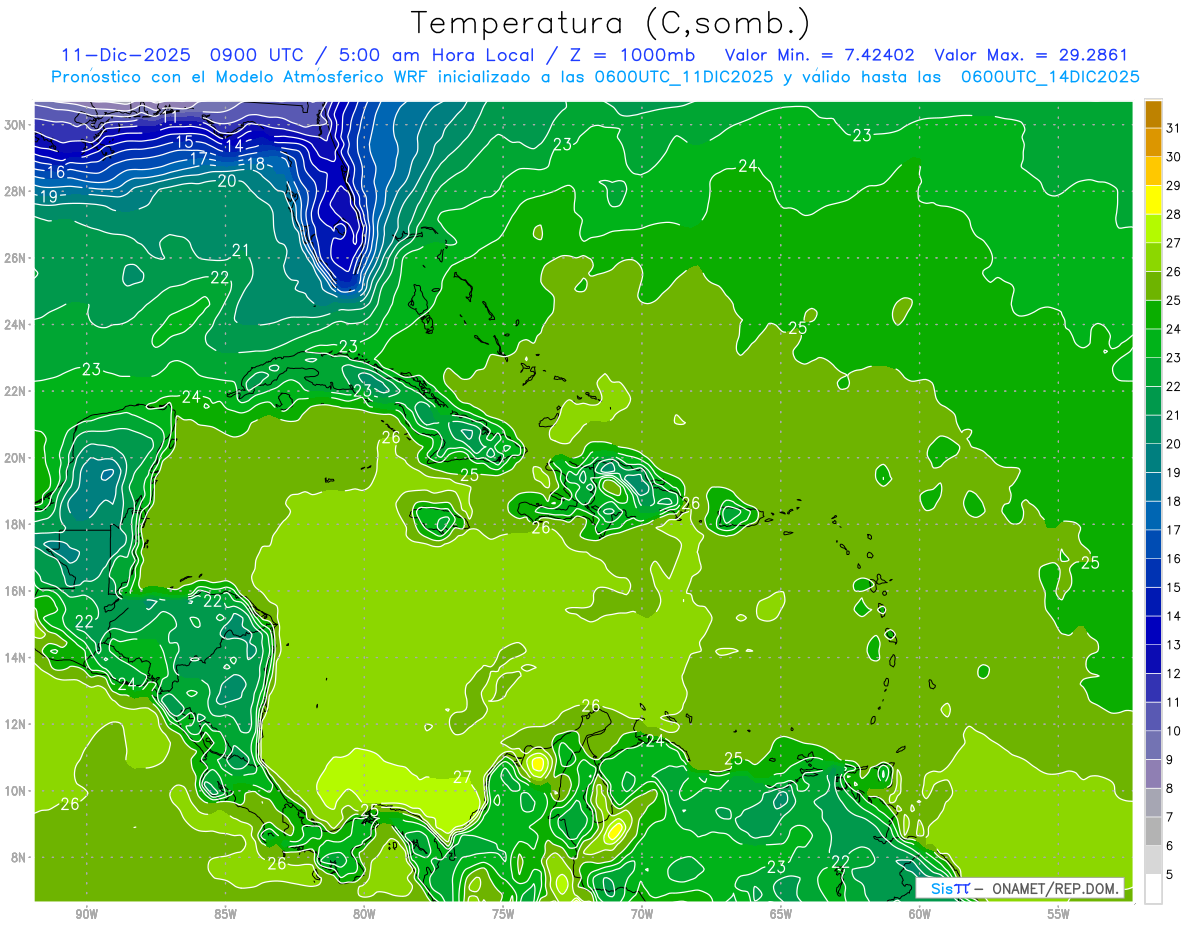Viewport: 1200px width, 927px height.
Task: Click legend scale label "12"
Action: pyautogui.click(x=1174, y=673)
